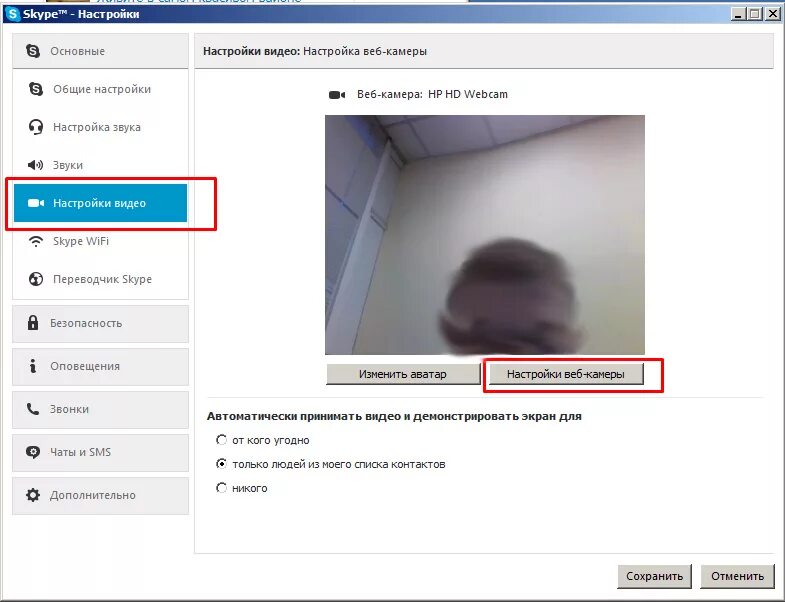Click the Skype icon beside Общие настройки
The width and height of the screenshot is (785, 602).
pos(36,89)
